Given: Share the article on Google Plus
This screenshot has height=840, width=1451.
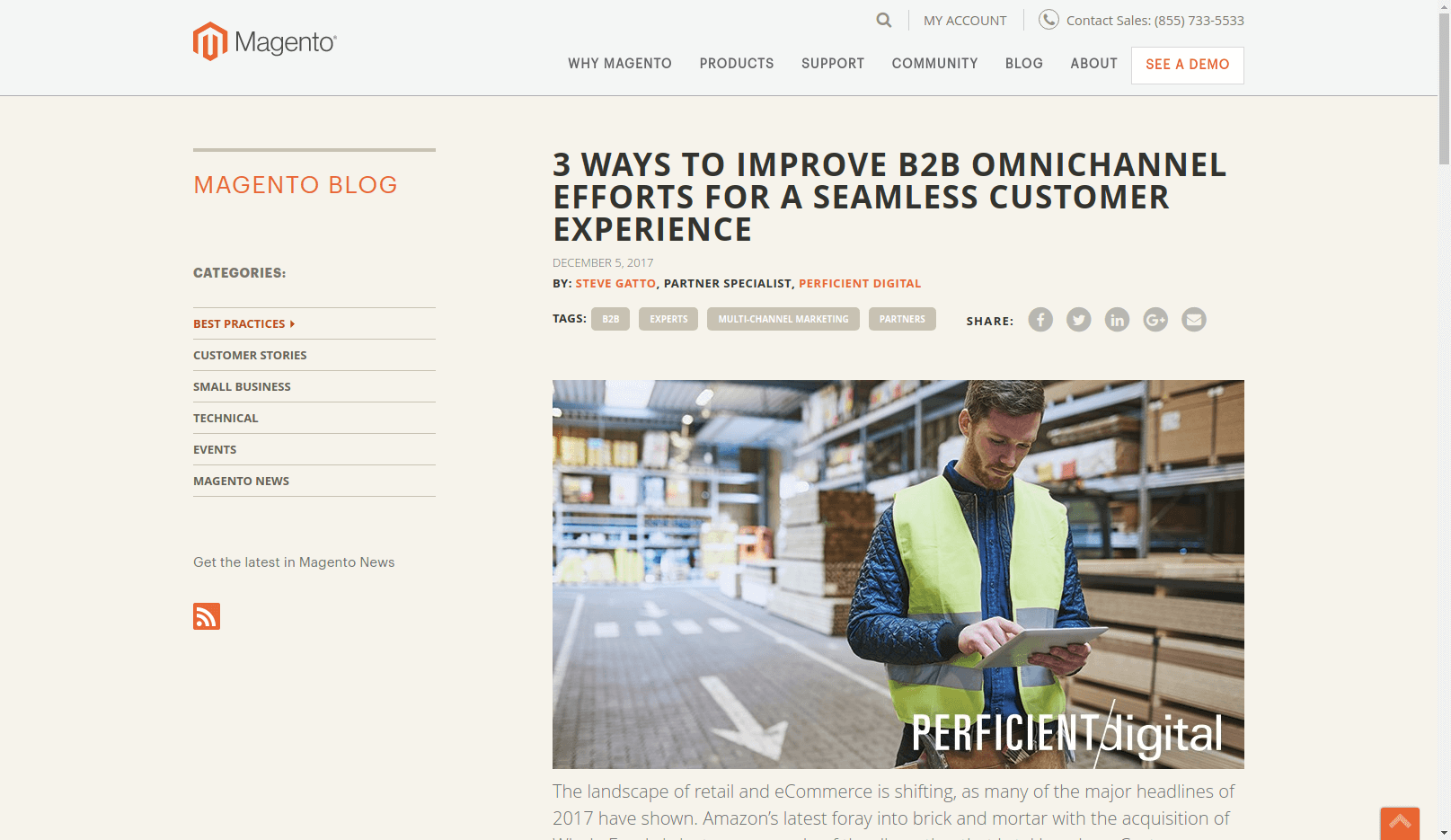Looking at the screenshot, I should 1155,320.
